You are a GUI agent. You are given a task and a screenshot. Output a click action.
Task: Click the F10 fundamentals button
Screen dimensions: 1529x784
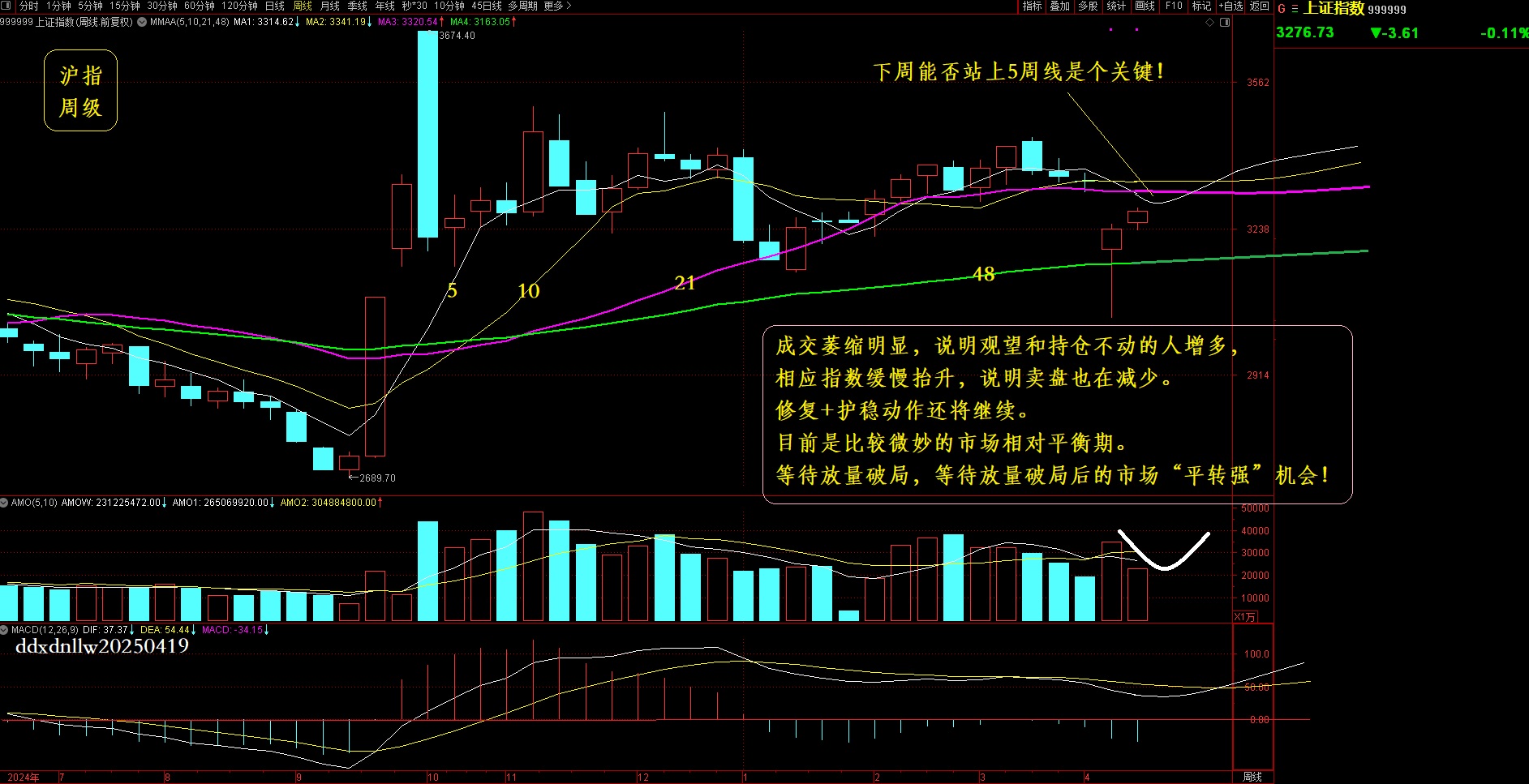pyautogui.click(x=1174, y=6)
